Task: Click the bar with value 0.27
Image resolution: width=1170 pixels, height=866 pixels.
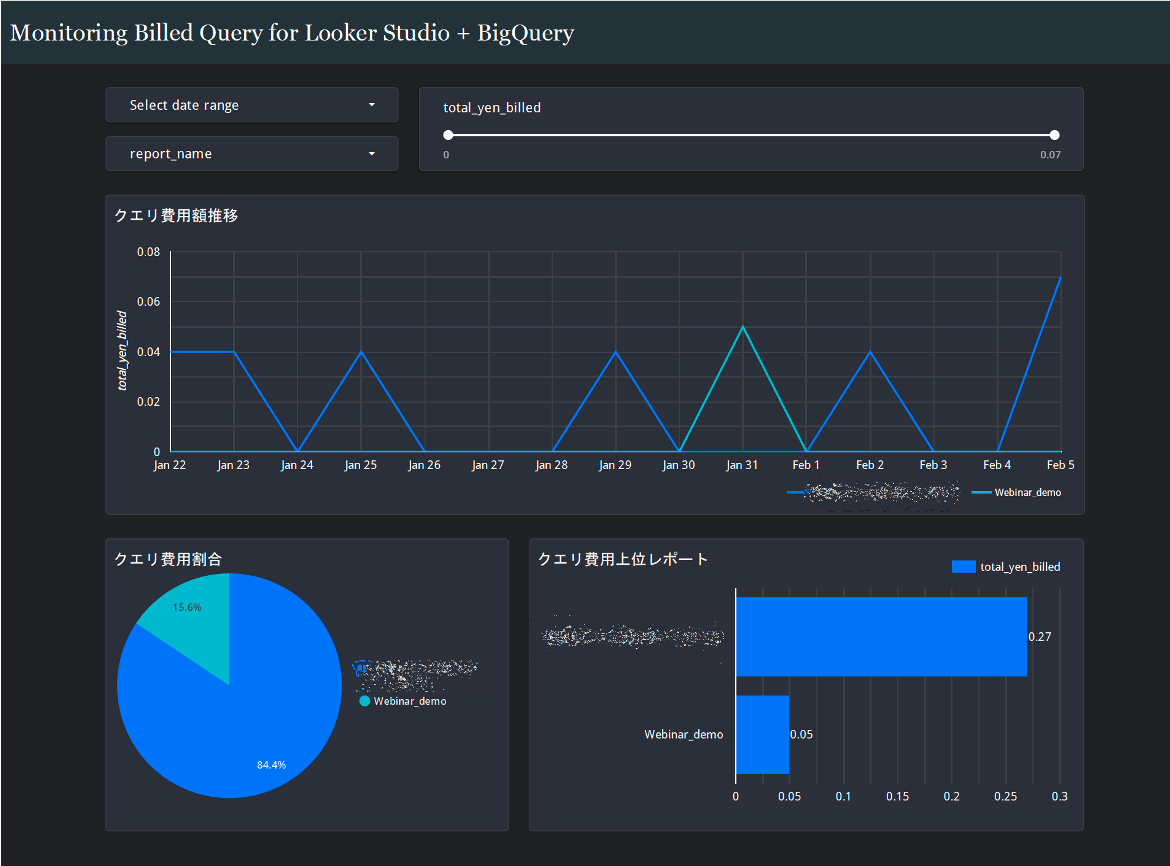Action: [x=880, y=636]
